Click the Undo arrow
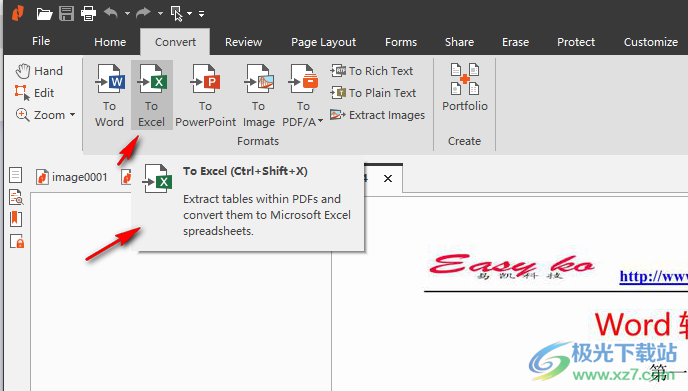 point(111,13)
